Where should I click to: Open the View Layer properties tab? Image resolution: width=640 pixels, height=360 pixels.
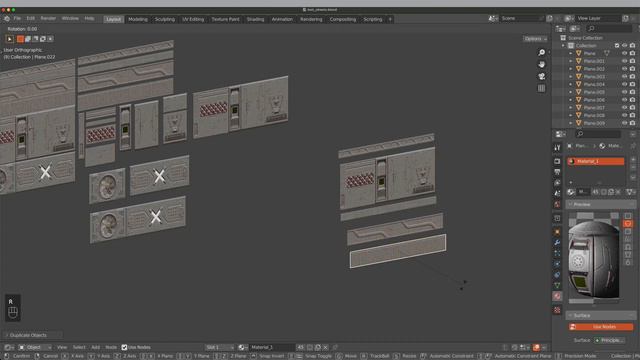point(557,182)
